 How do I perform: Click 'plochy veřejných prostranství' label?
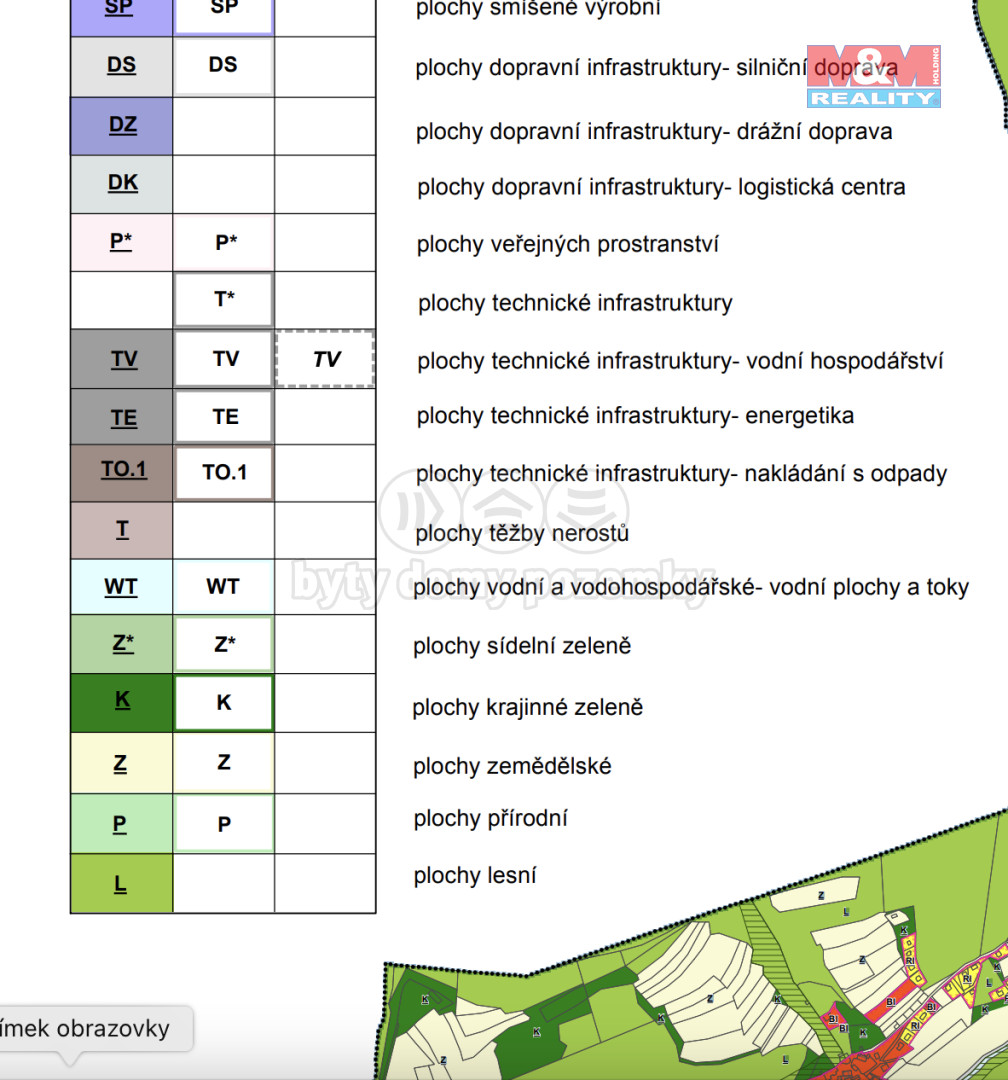point(567,244)
